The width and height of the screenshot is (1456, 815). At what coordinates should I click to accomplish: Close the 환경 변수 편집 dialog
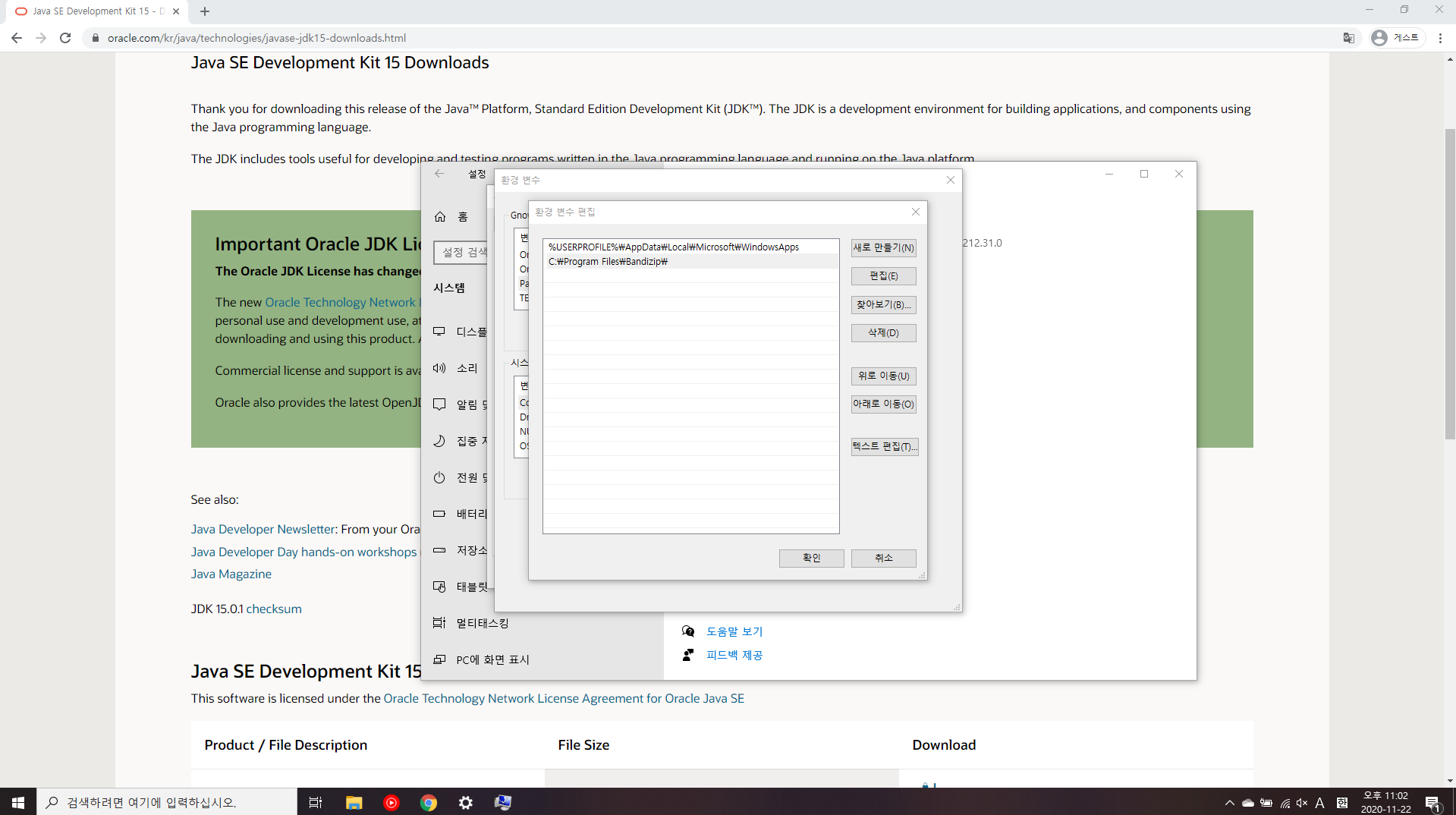pyautogui.click(x=915, y=212)
